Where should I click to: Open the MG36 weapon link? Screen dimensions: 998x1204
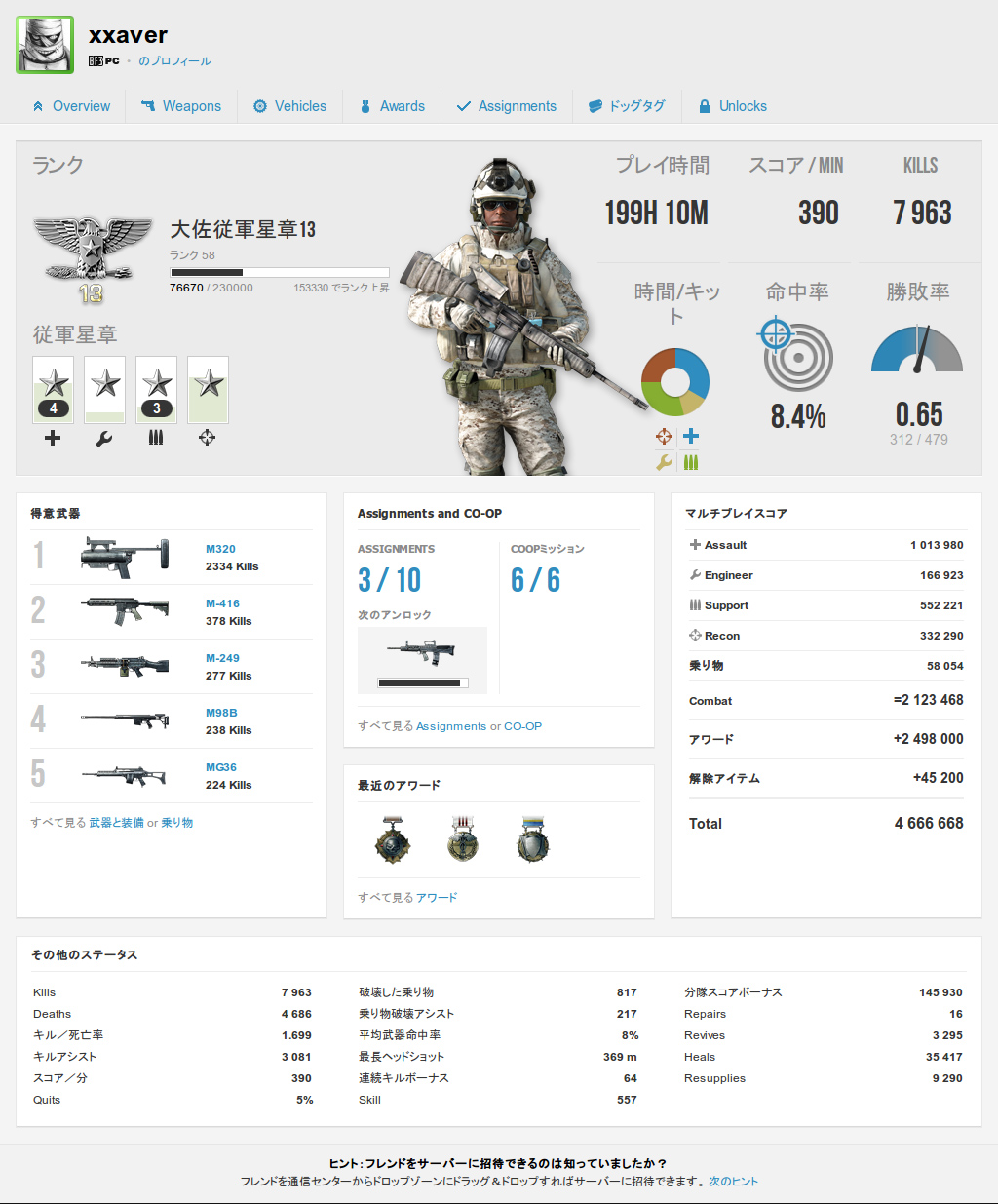221,767
